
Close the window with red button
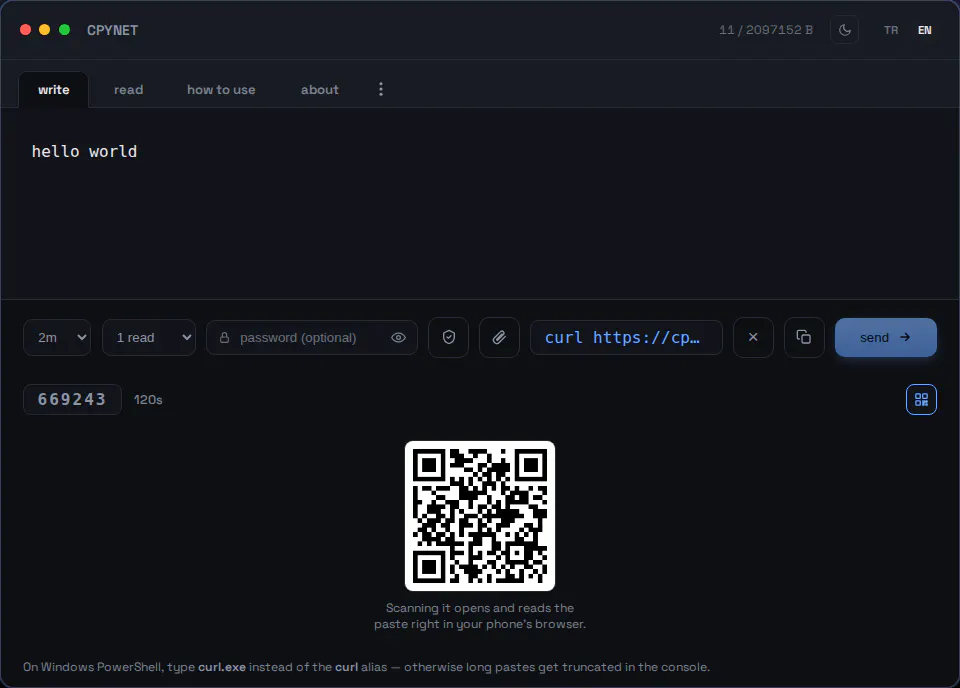(x=26, y=30)
